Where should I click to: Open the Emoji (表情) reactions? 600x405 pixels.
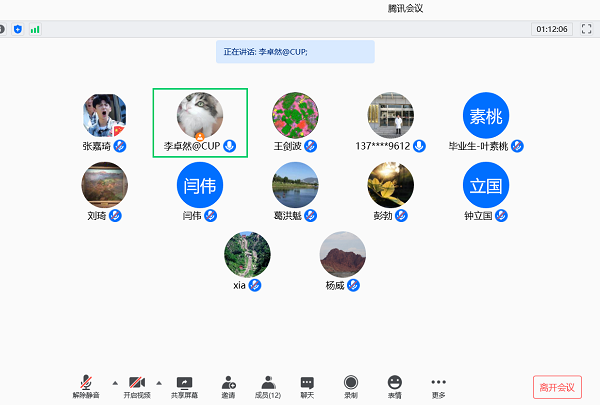pyautogui.click(x=395, y=383)
